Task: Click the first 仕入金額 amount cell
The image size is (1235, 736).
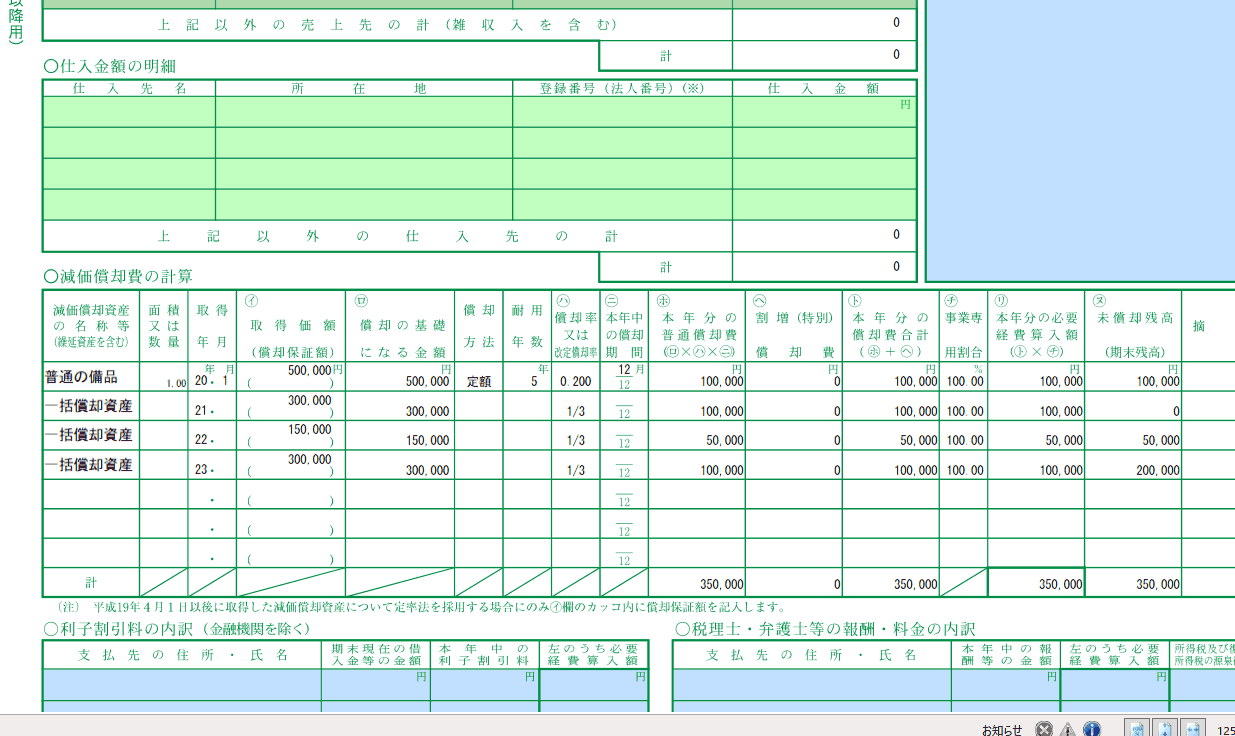Action: [x=824, y=112]
